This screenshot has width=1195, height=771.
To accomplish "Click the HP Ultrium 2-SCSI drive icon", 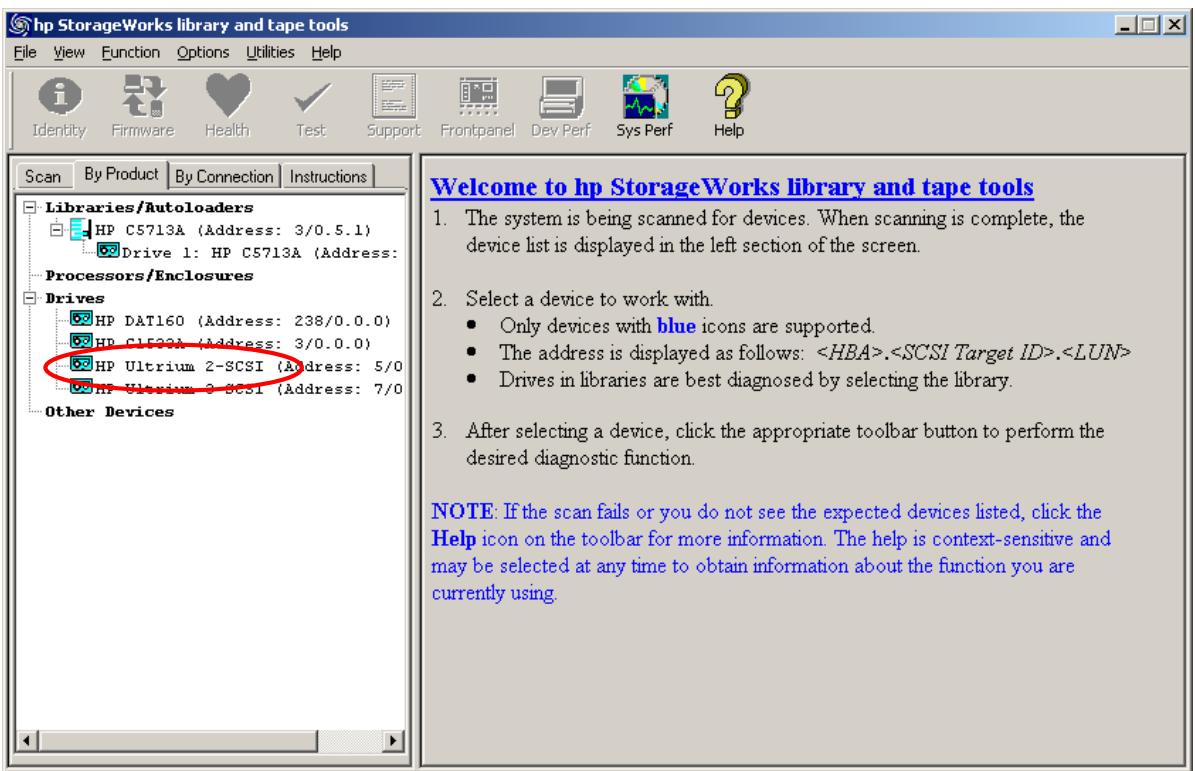I will (x=81, y=364).
